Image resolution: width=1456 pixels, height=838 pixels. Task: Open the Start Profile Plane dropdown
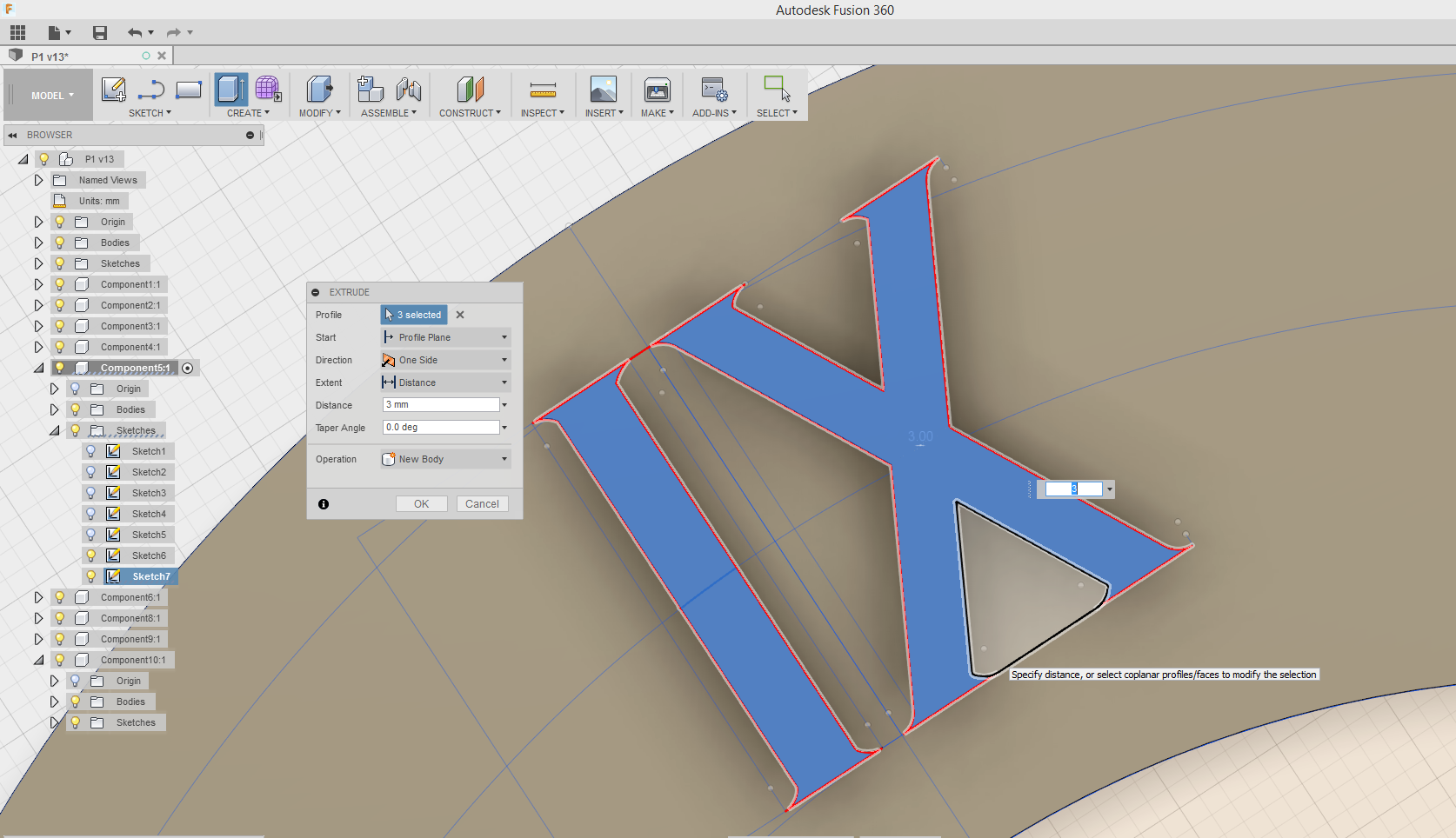pos(445,337)
